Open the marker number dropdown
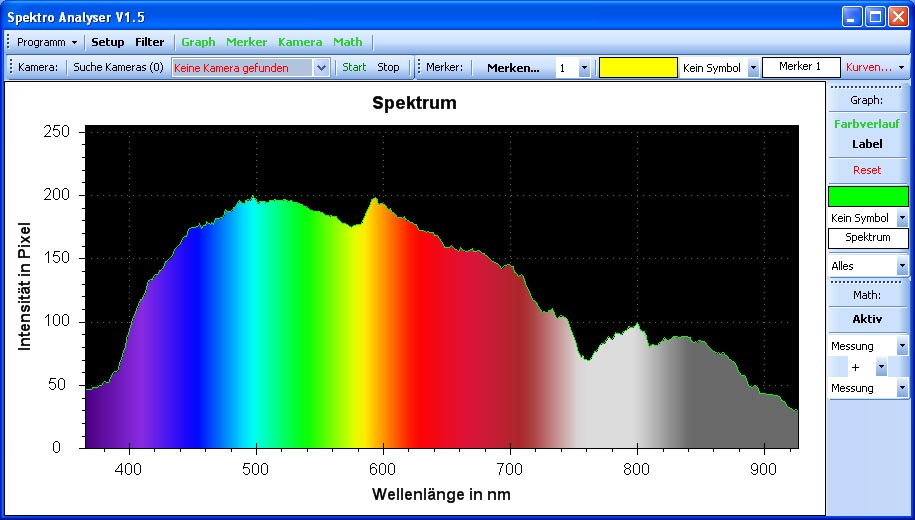 coord(585,68)
